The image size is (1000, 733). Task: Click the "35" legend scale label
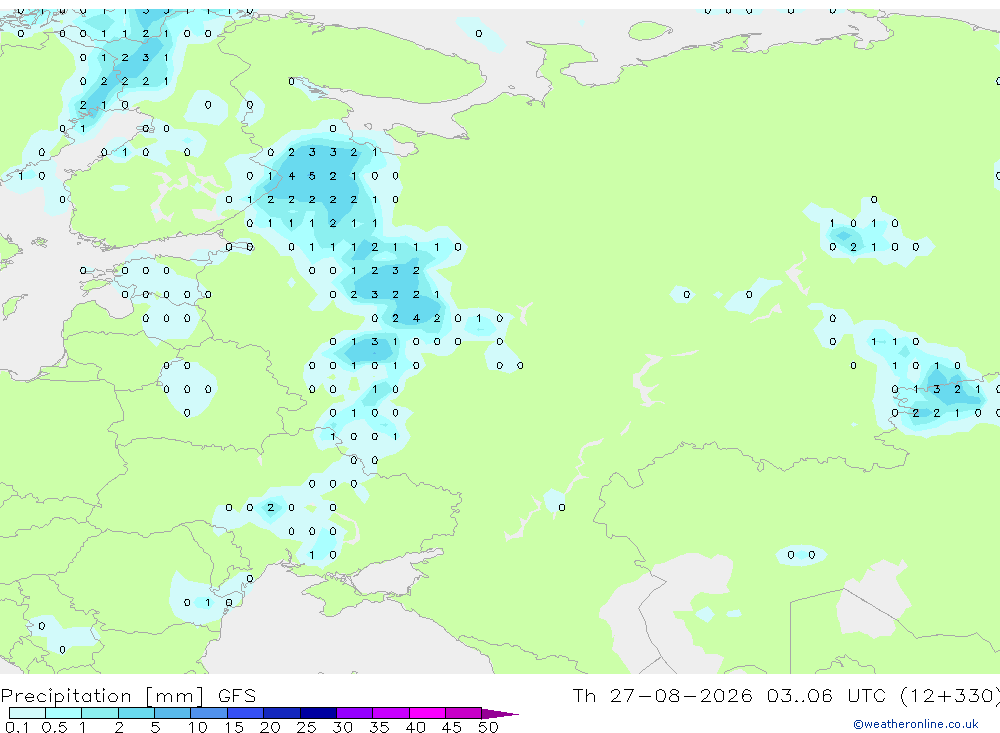[379, 727]
